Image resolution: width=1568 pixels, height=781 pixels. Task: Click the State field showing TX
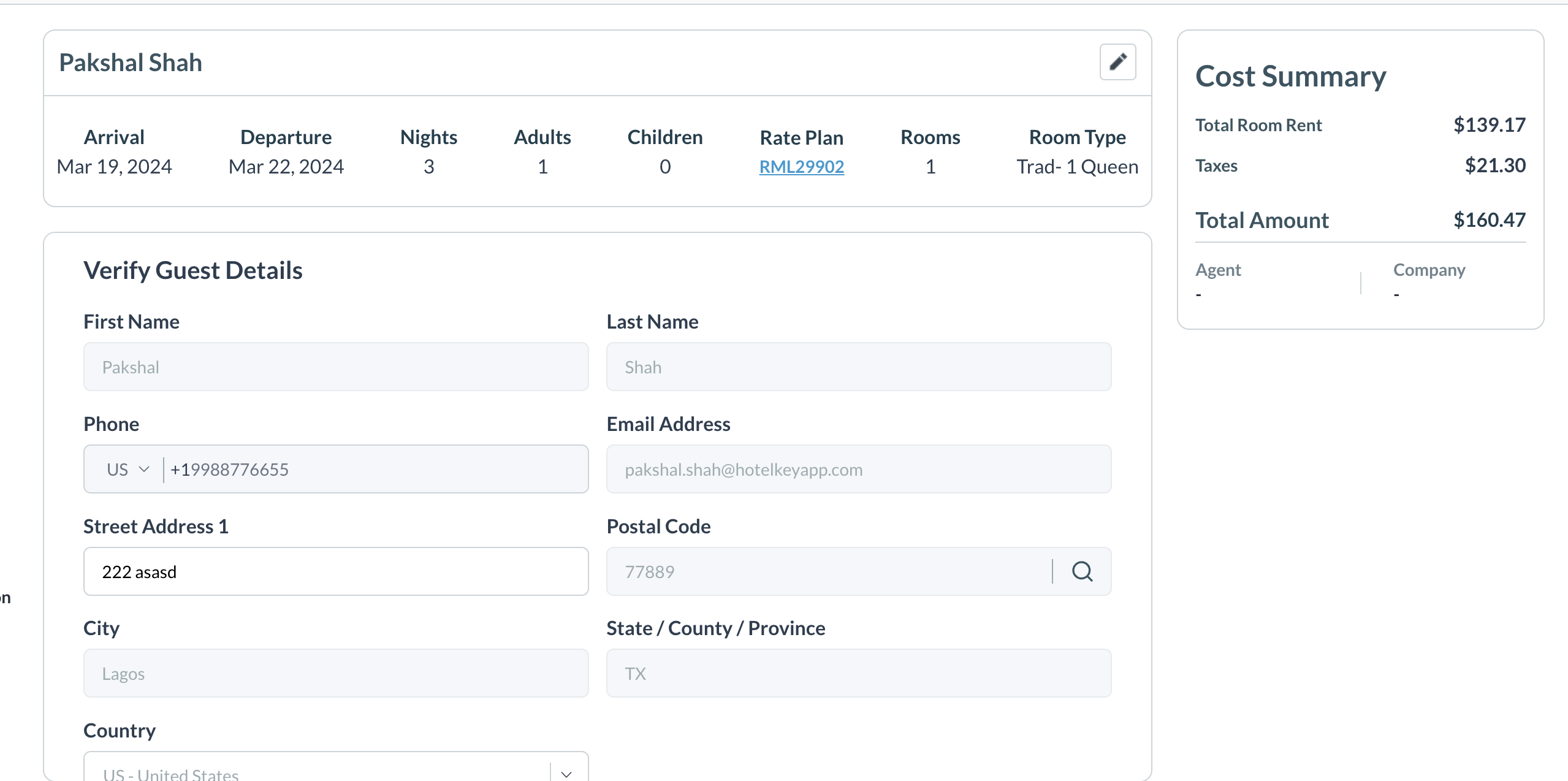point(858,673)
